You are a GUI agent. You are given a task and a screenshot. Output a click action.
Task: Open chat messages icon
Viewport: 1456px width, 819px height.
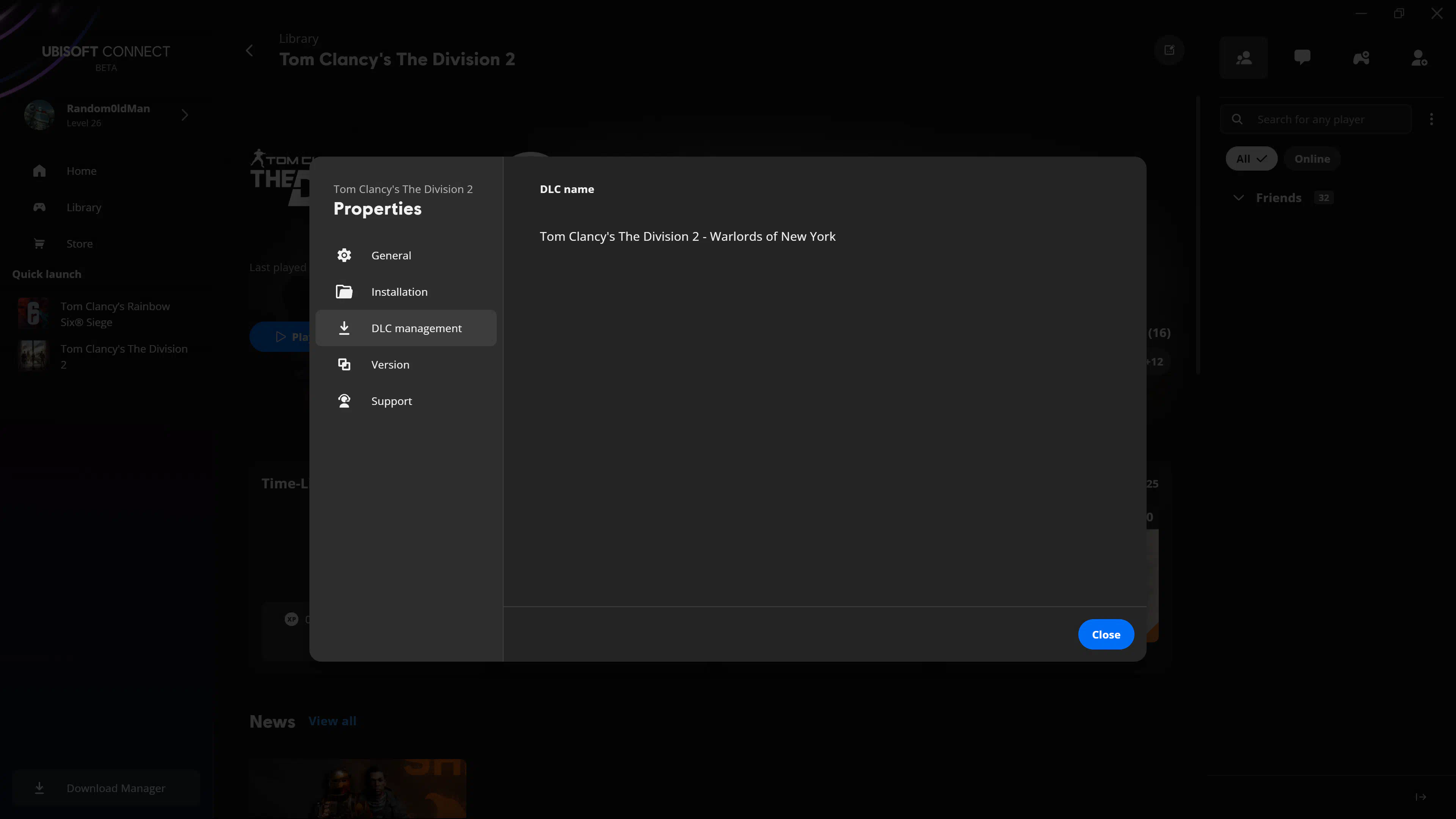pos(1302,58)
